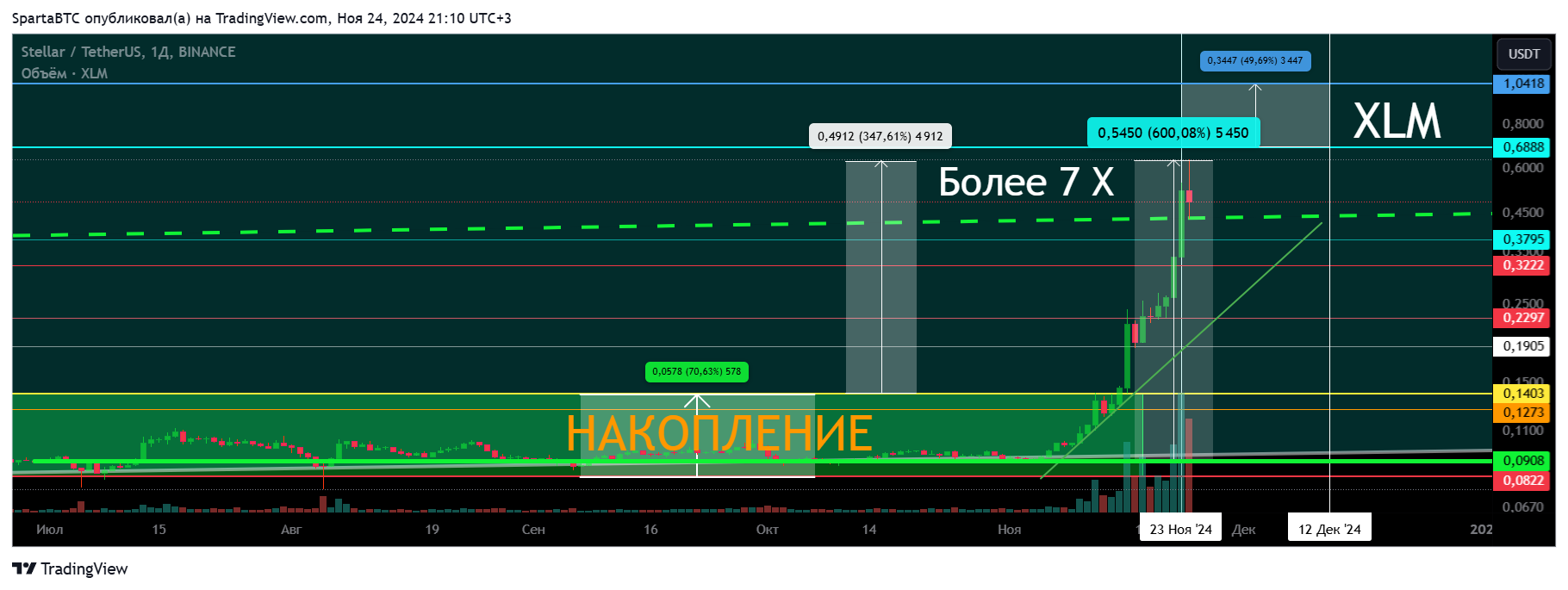
Task: Click the 0,5450 (600,08%) measurement label
Action: (x=1173, y=133)
